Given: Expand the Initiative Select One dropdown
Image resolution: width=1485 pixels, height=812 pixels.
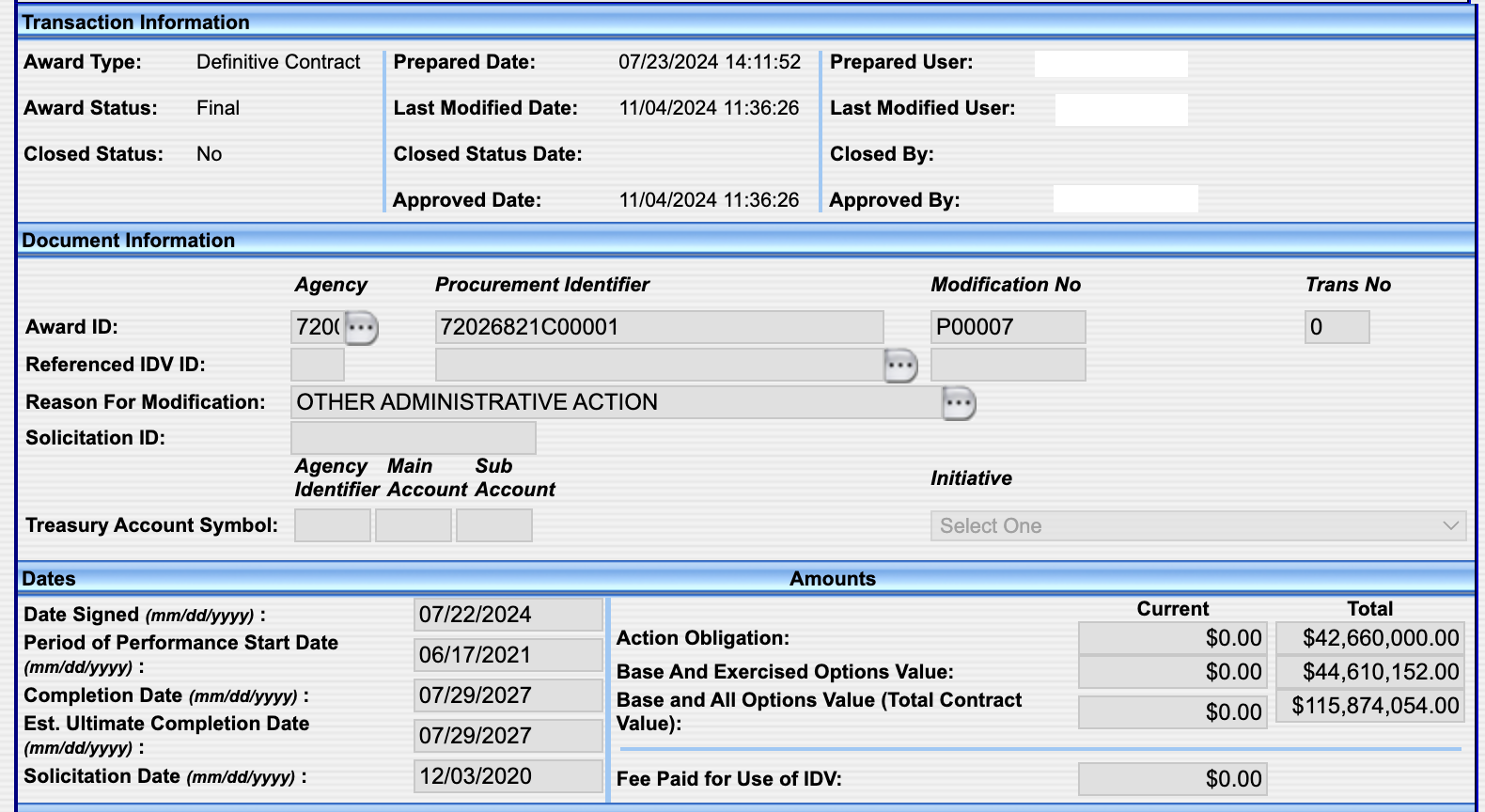Looking at the screenshot, I should pyautogui.click(x=1197, y=526).
